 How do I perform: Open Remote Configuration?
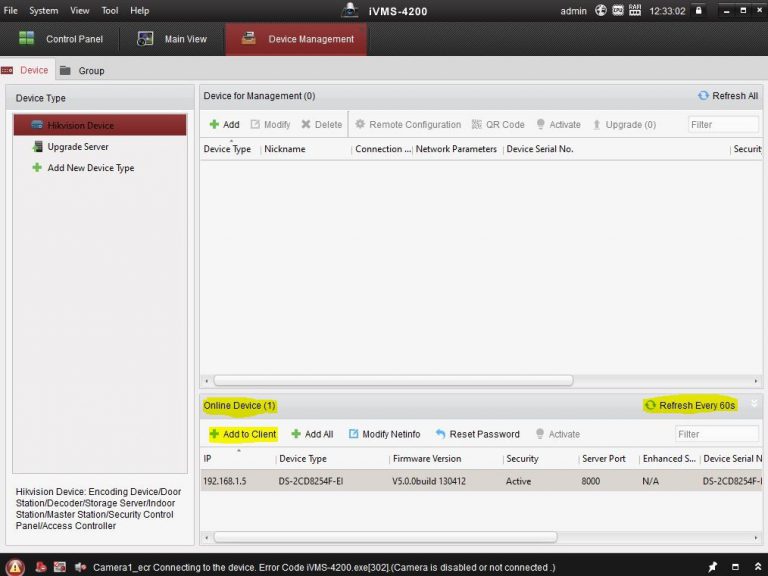click(408, 124)
